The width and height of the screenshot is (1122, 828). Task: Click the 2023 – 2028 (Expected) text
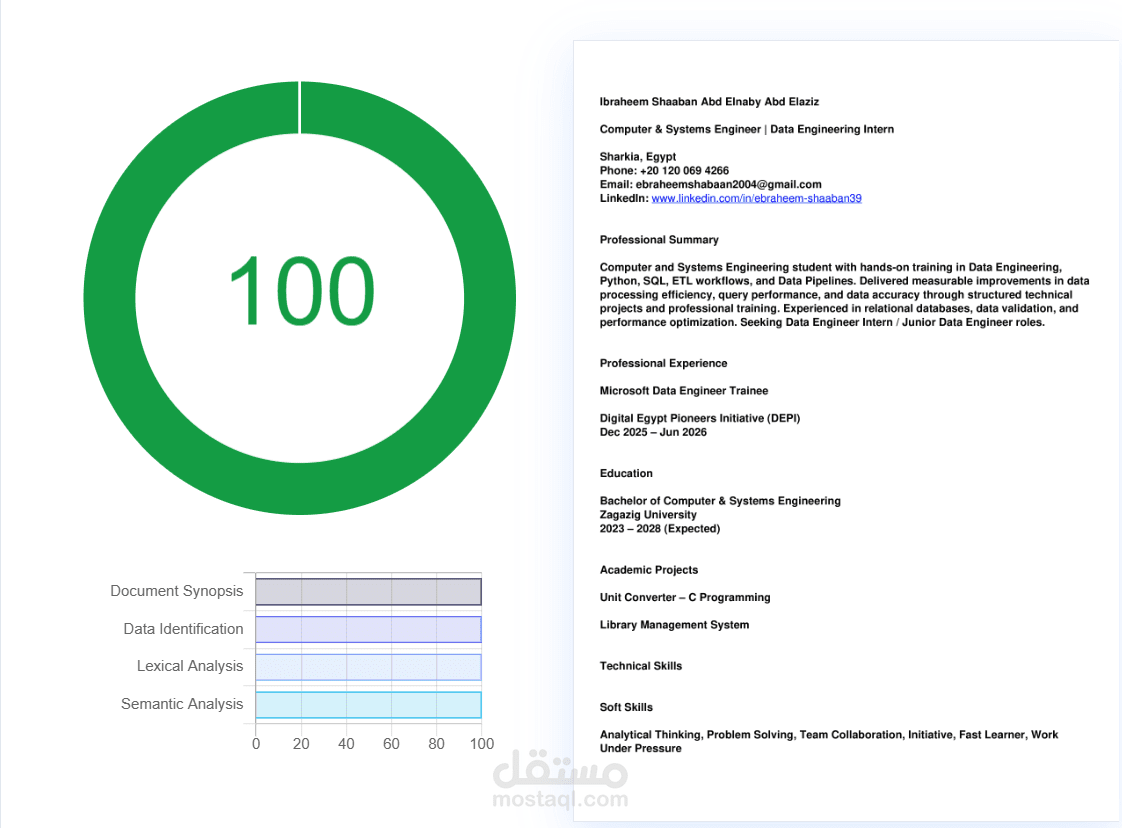660,529
